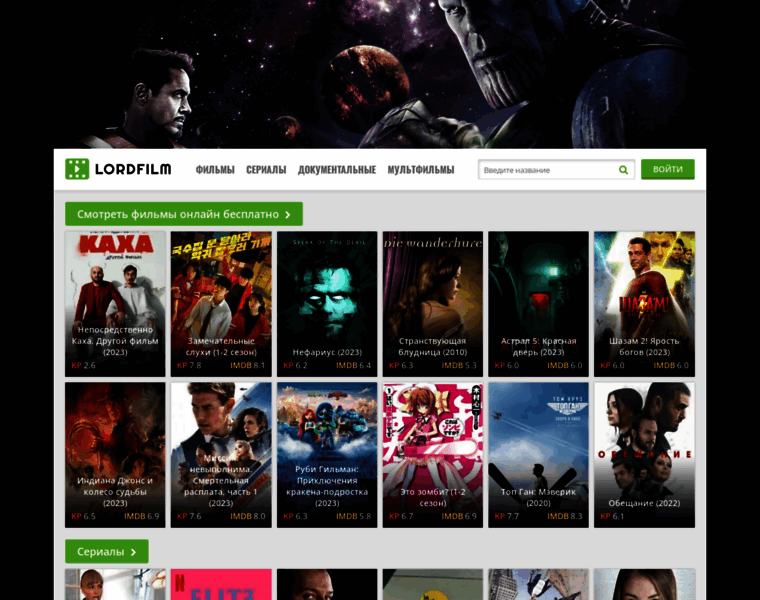Open the Мультфильмы menu

tap(421, 170)
